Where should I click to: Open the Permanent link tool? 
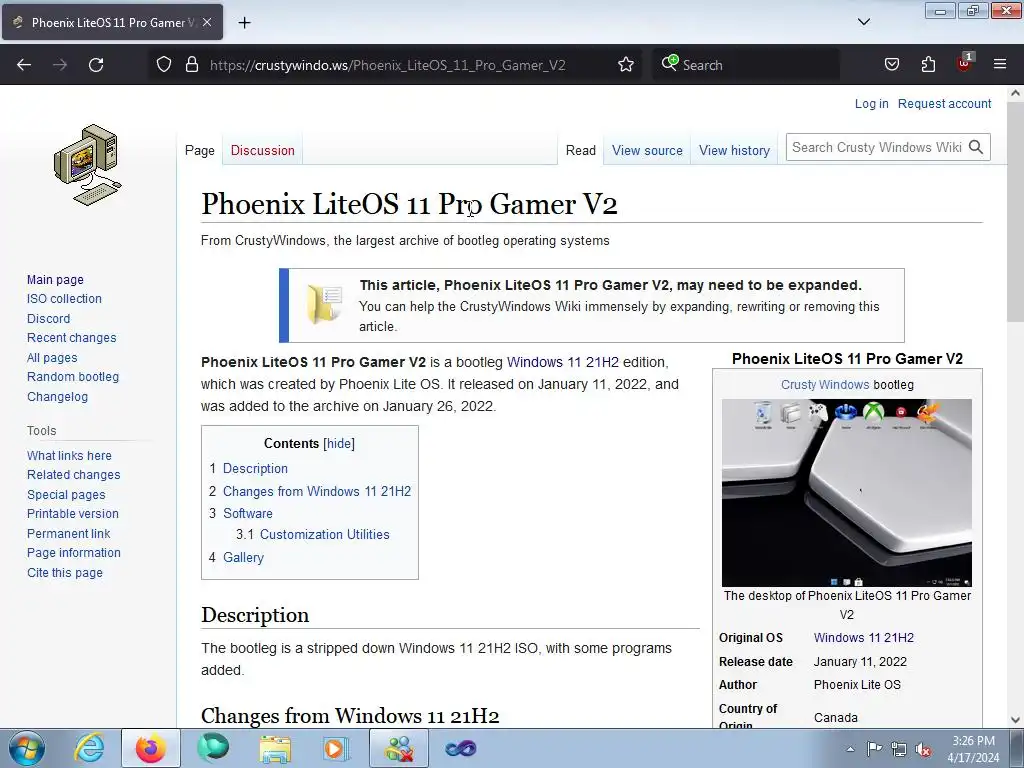pyautogui.click(x=69, y=534)
